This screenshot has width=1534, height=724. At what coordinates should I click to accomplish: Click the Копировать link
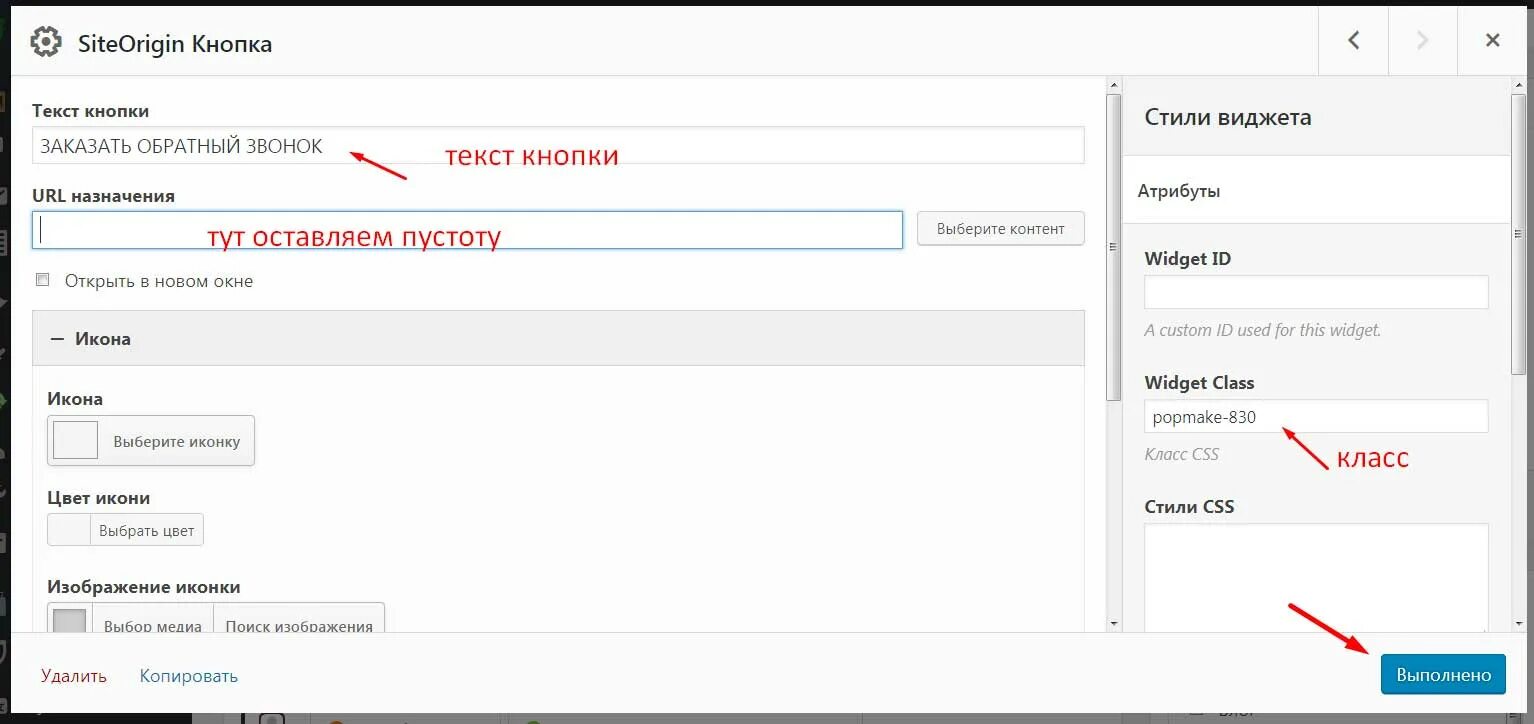189,676
